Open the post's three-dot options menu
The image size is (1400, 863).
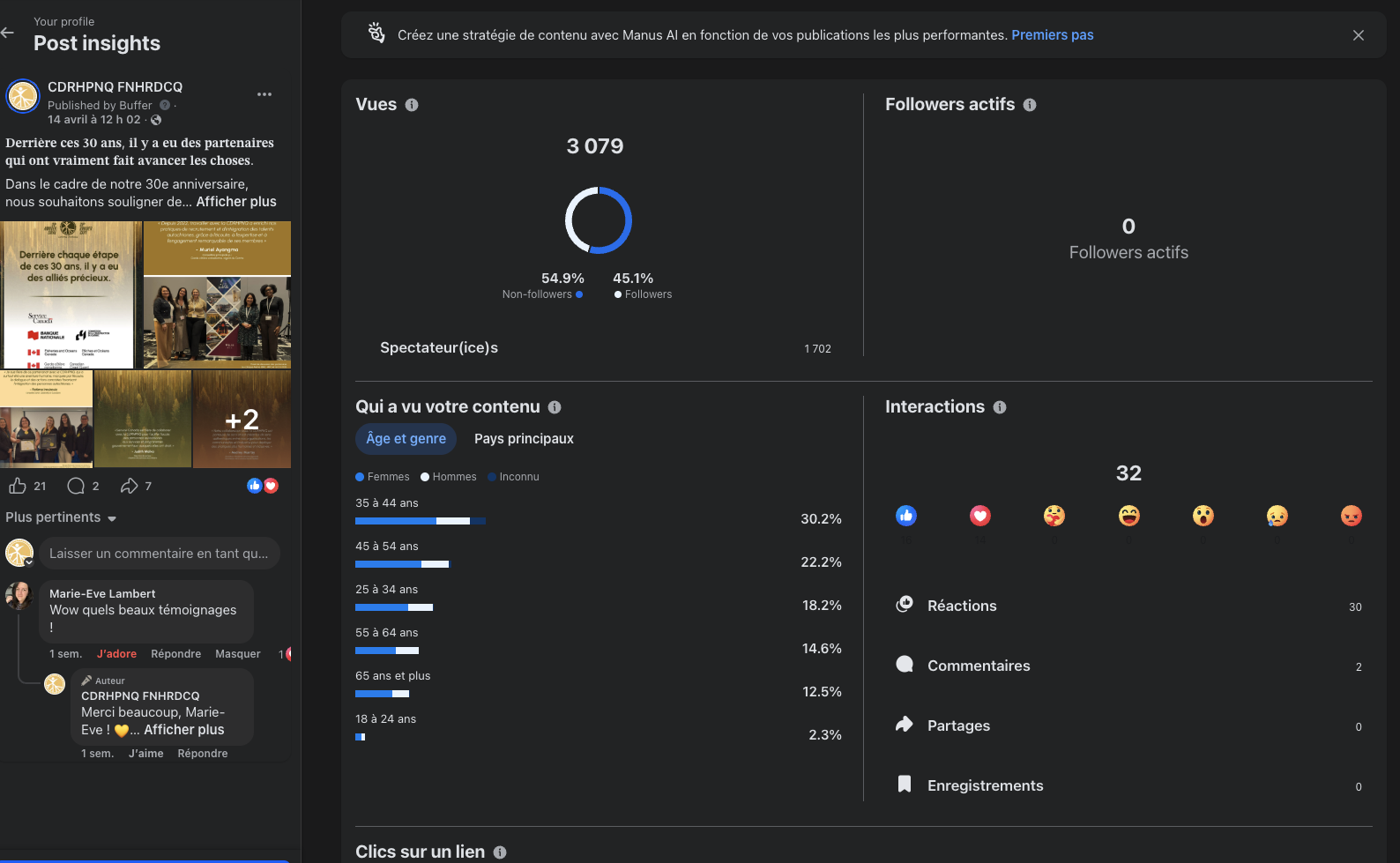click(x=264, y=94)
